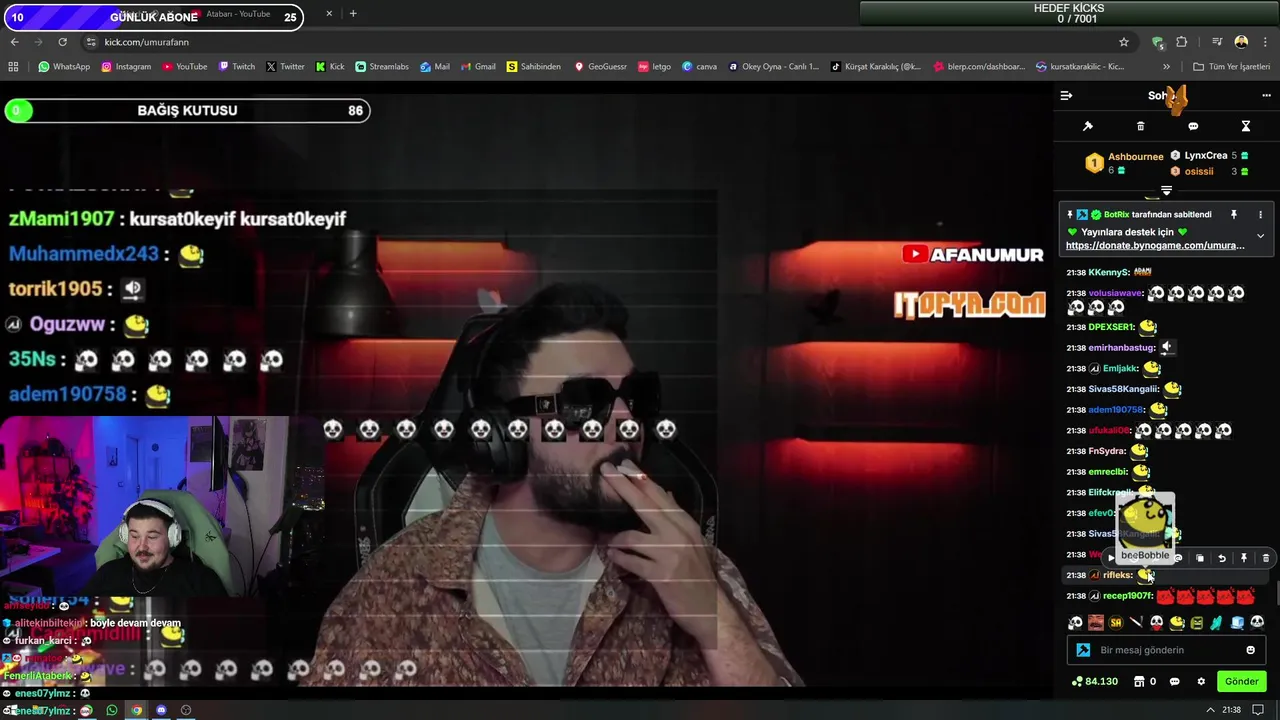Open chat three-dots options menu

tap(1266, 96)
